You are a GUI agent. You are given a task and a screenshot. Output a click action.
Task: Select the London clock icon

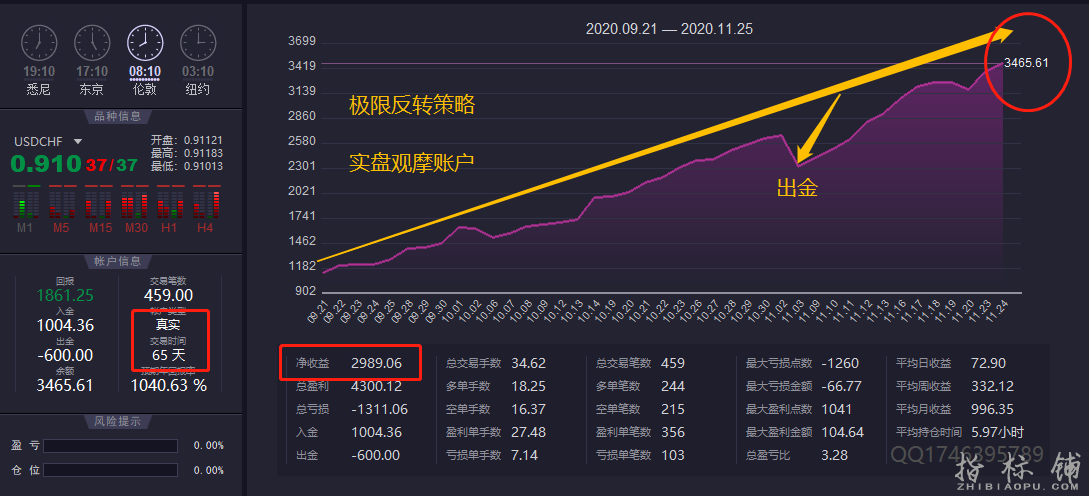[x=144, y=43]
